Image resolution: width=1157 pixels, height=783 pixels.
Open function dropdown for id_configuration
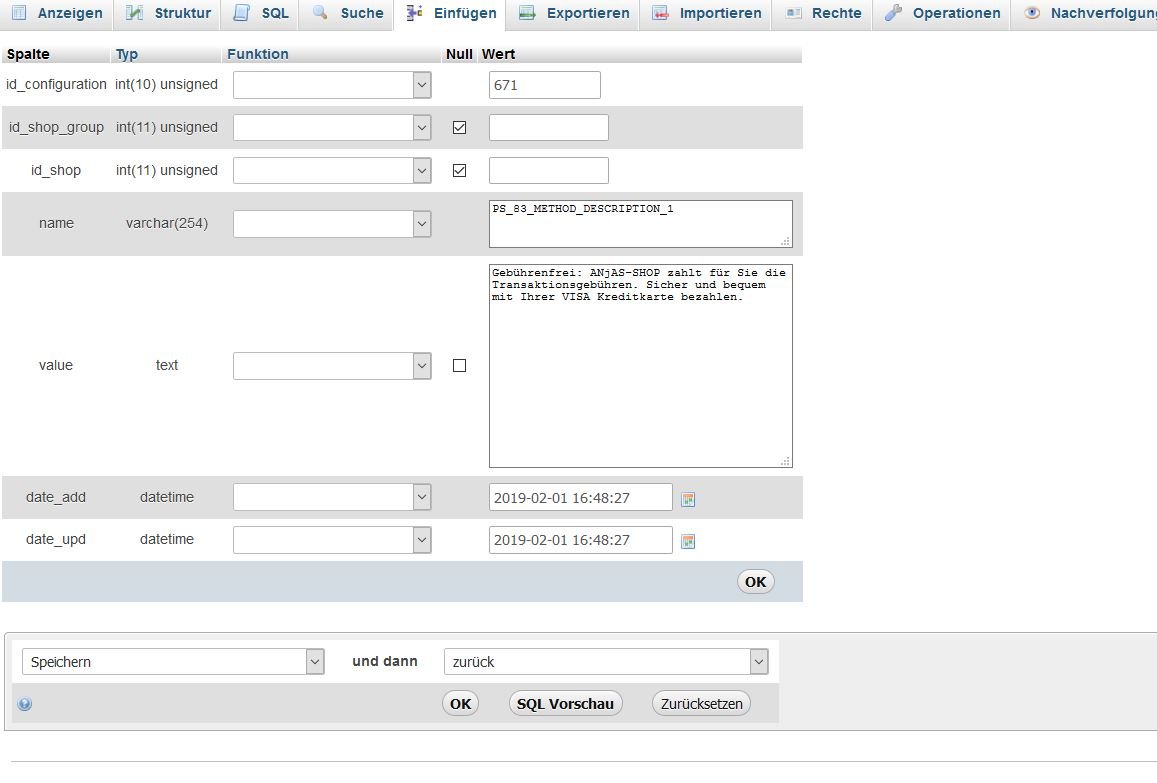332,85
